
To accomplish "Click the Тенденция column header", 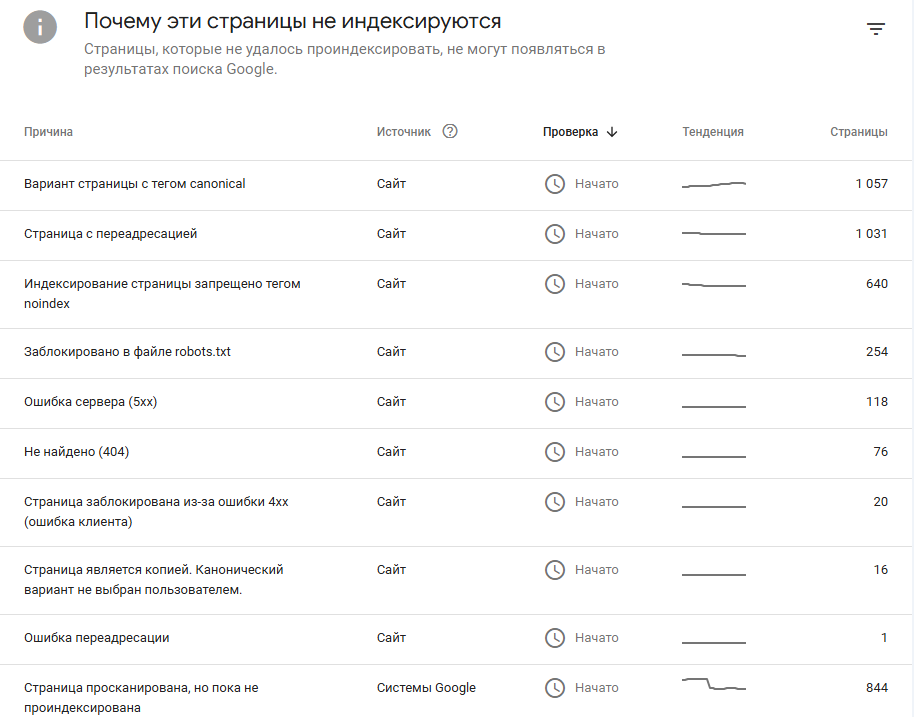I will point(713,132).
